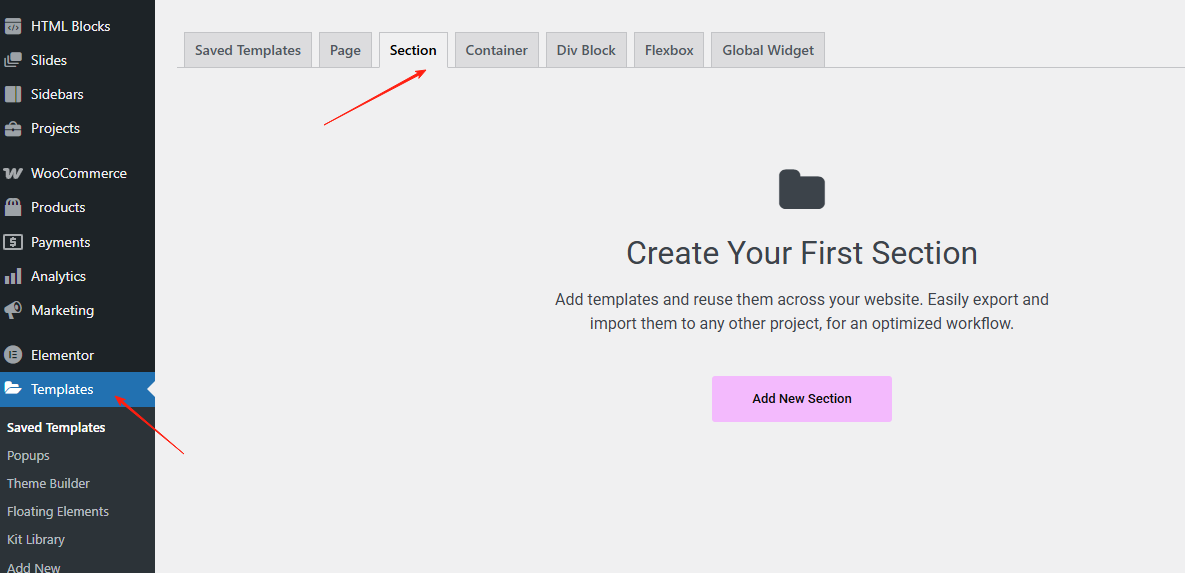This screenshot has width=1185, height=573.
Task: Switch to the Saved Templates tab
Action: [x=248, y=50]
